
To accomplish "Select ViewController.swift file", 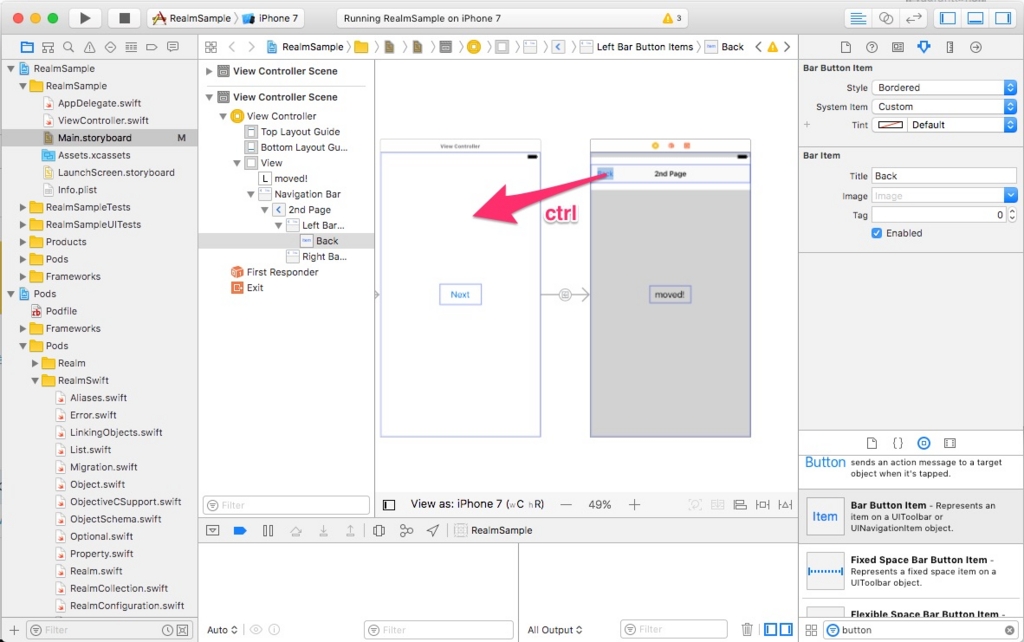I will coord(103,120).
